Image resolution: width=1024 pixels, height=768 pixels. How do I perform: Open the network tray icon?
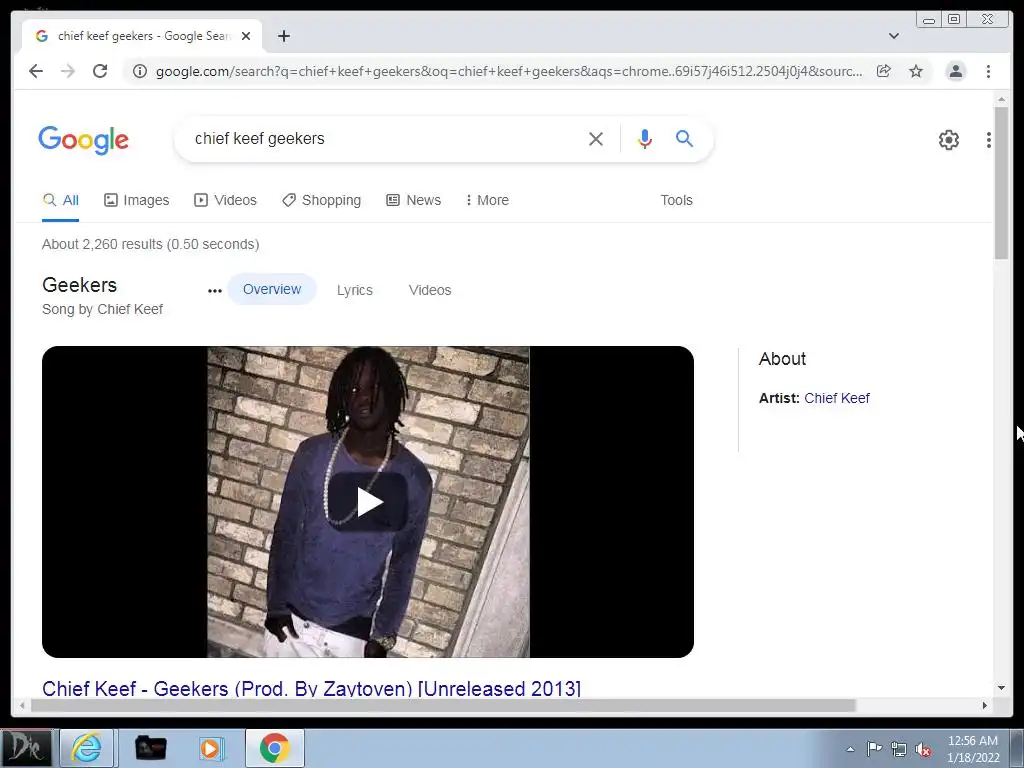[899, 749]
